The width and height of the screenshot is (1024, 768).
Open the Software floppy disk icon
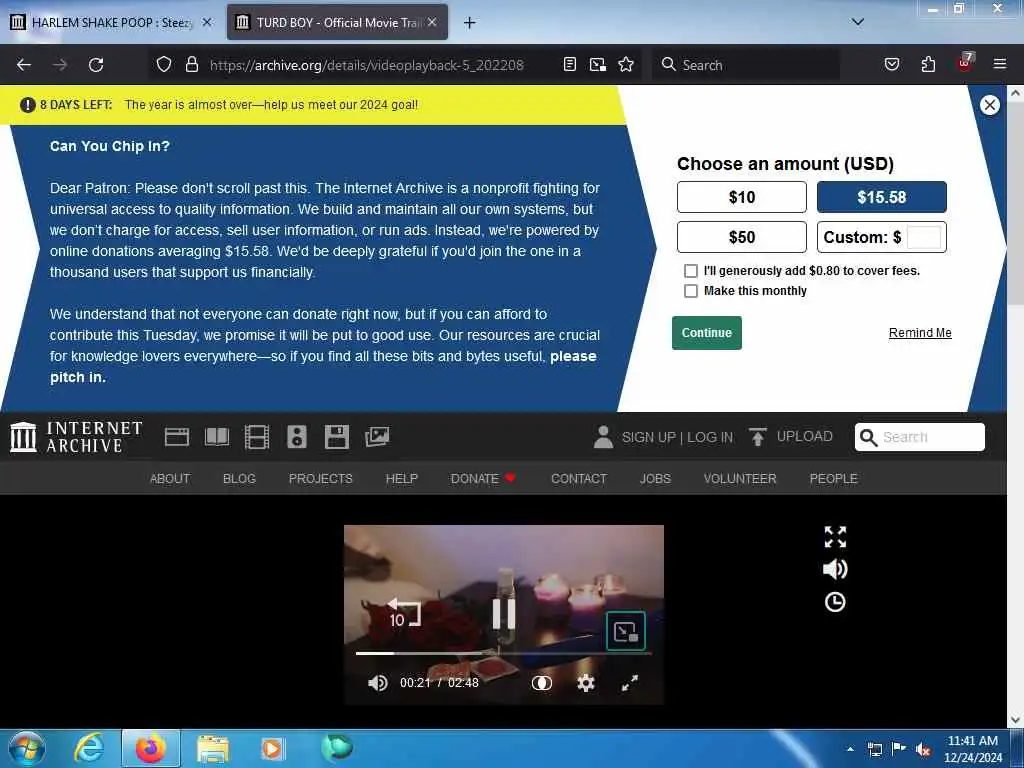337,437
